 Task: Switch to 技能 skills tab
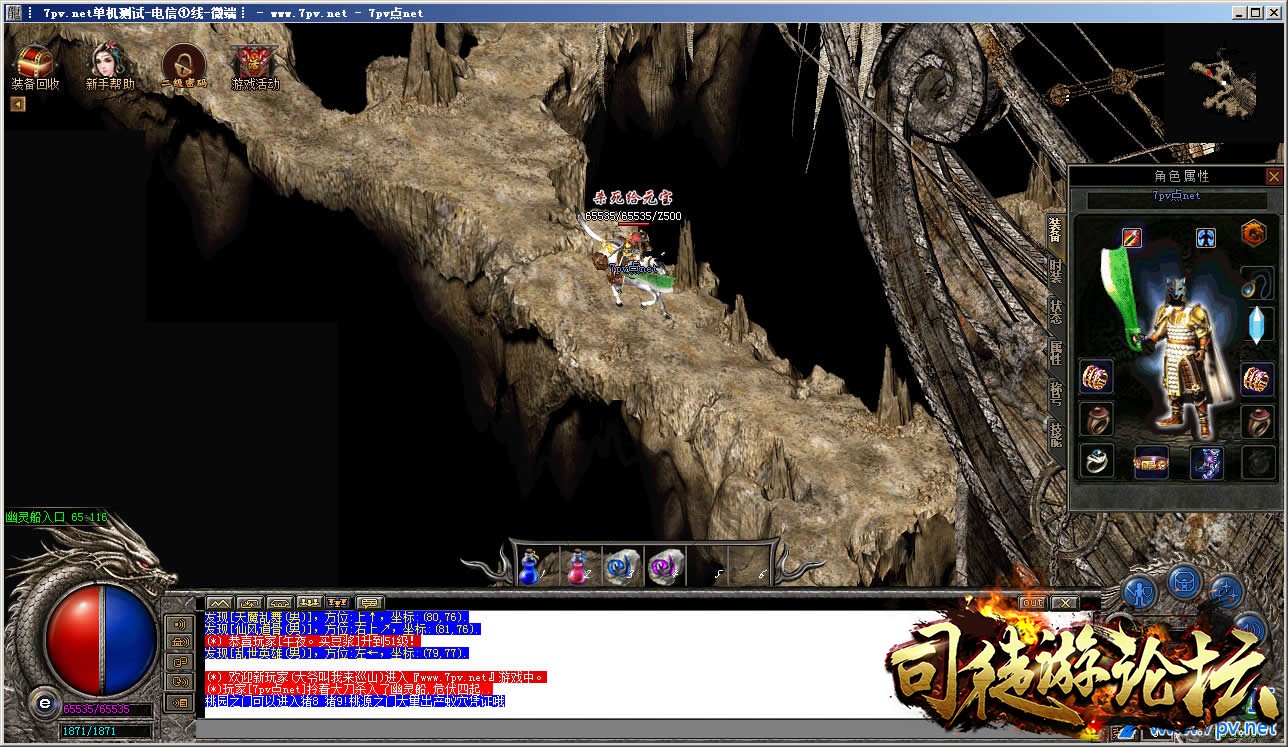tap(1056, 434)
